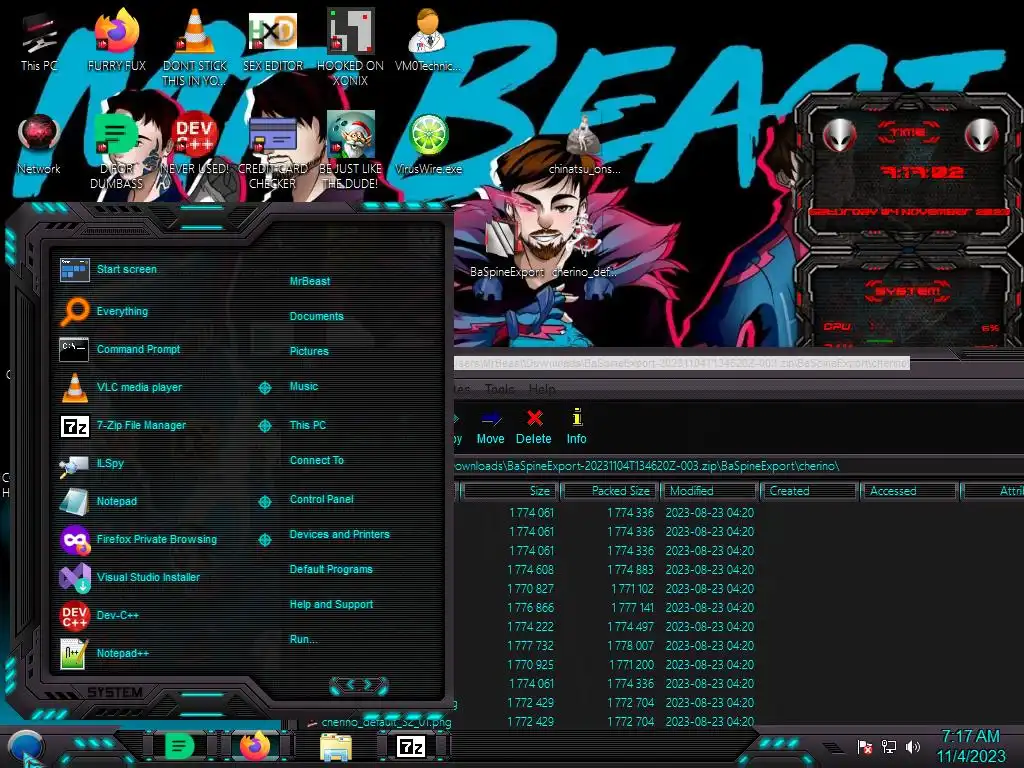Open Help menu in 7-Zip

542,389
